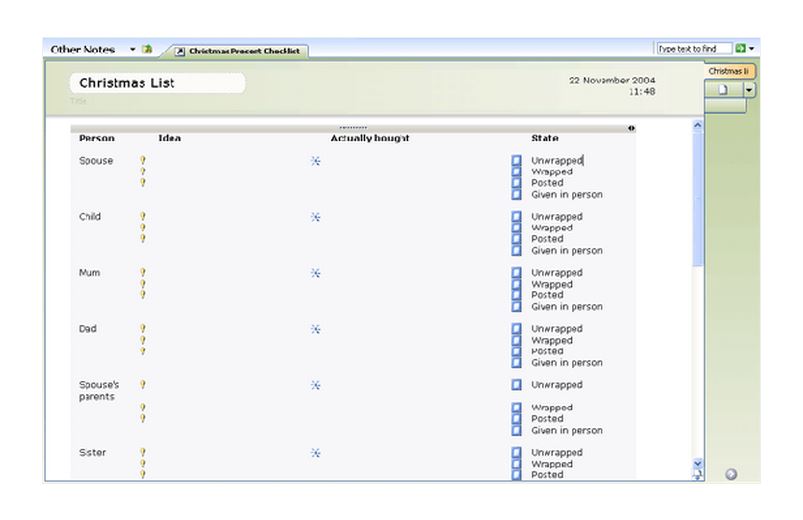Tick Given in person checkbox for Dad
Screen dimensions: 803x520
[517, 363]
